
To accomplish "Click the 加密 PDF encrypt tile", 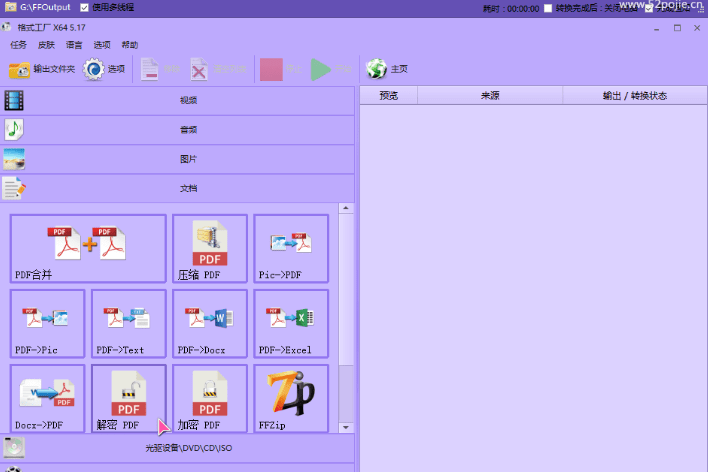I will point(209,398).
